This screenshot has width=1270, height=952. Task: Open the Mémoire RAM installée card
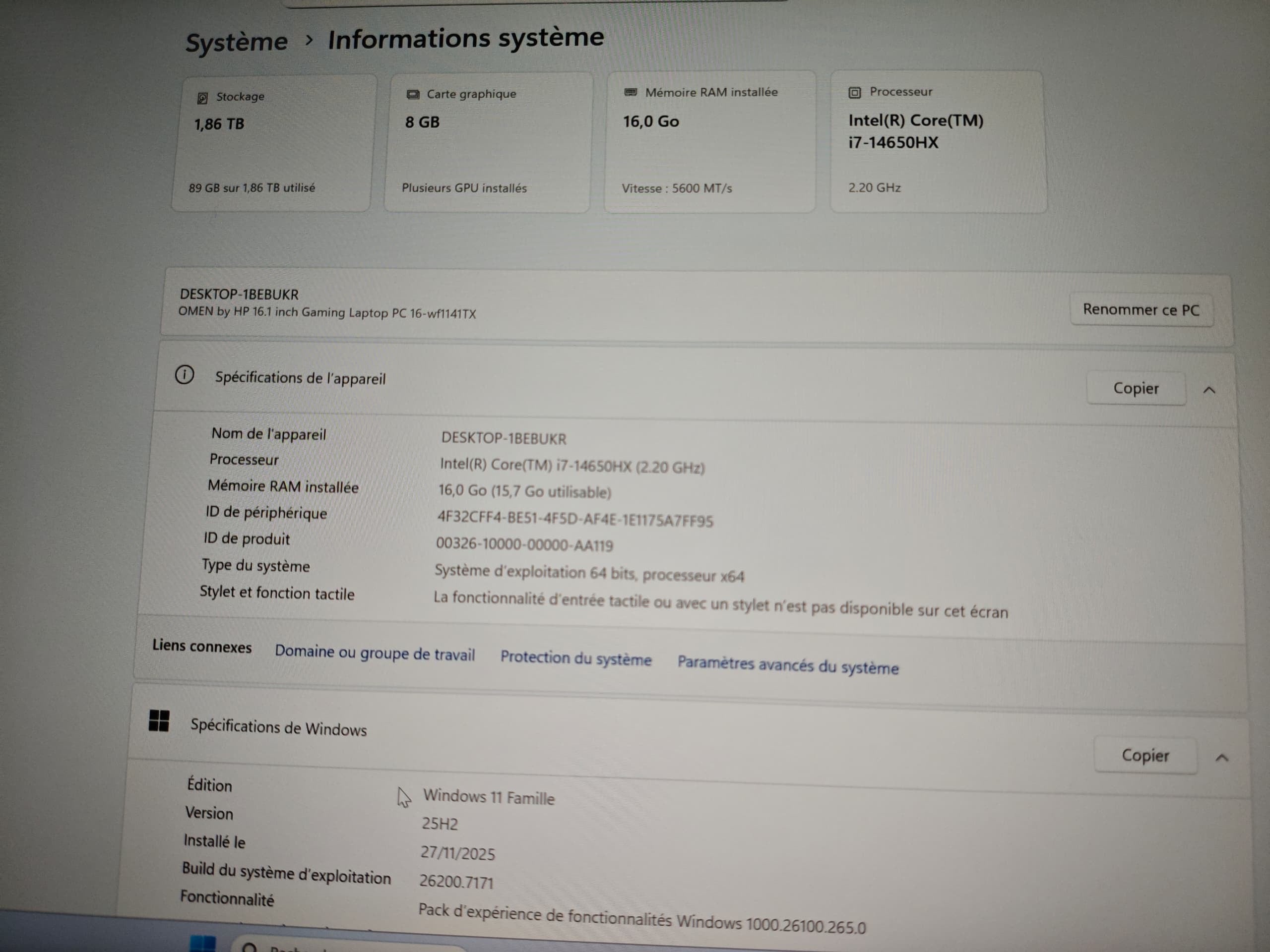click(x=710, y=142)
